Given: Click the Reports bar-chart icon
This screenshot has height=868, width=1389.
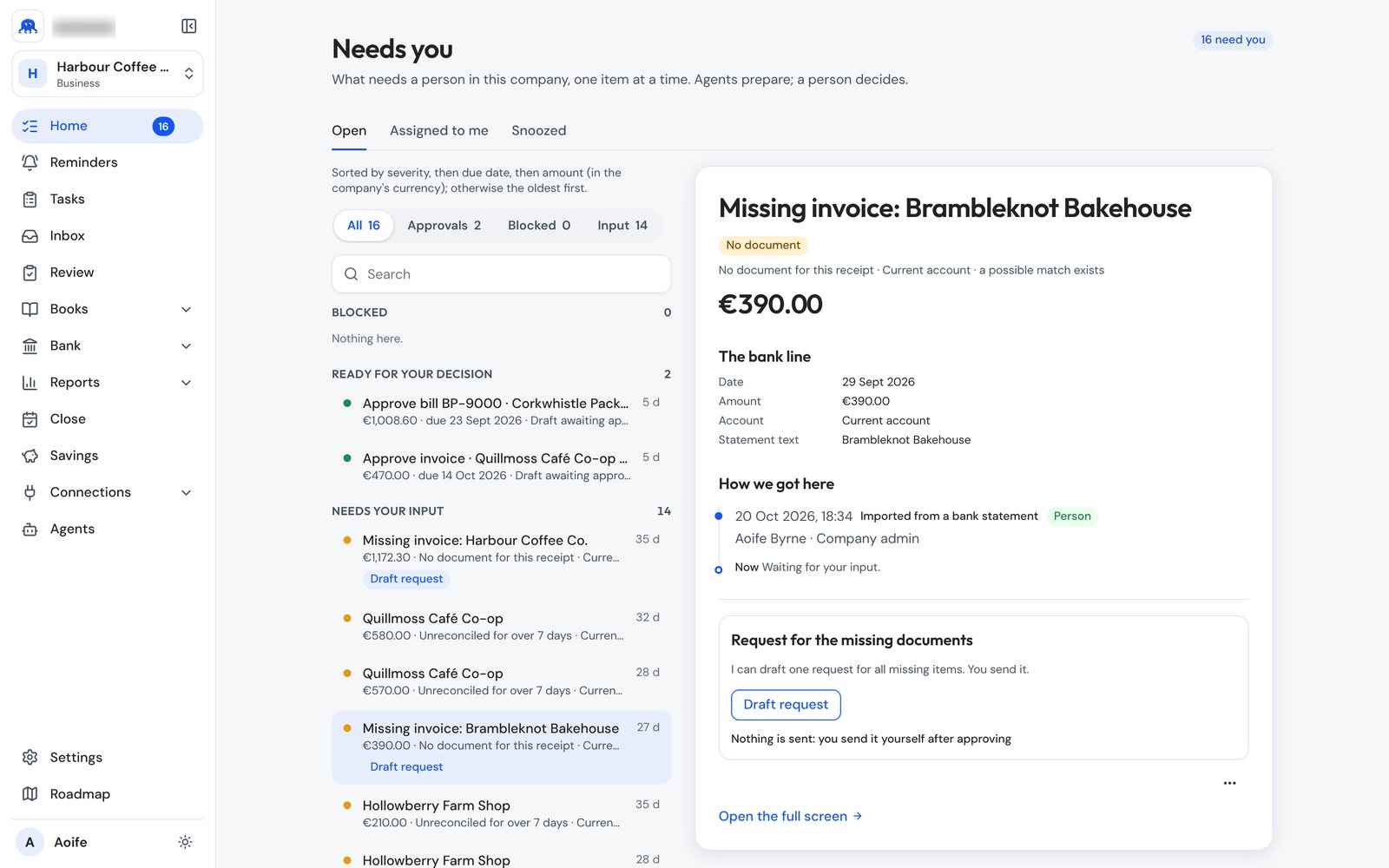Looking at the screenshot, I should [x=30, y=382].
